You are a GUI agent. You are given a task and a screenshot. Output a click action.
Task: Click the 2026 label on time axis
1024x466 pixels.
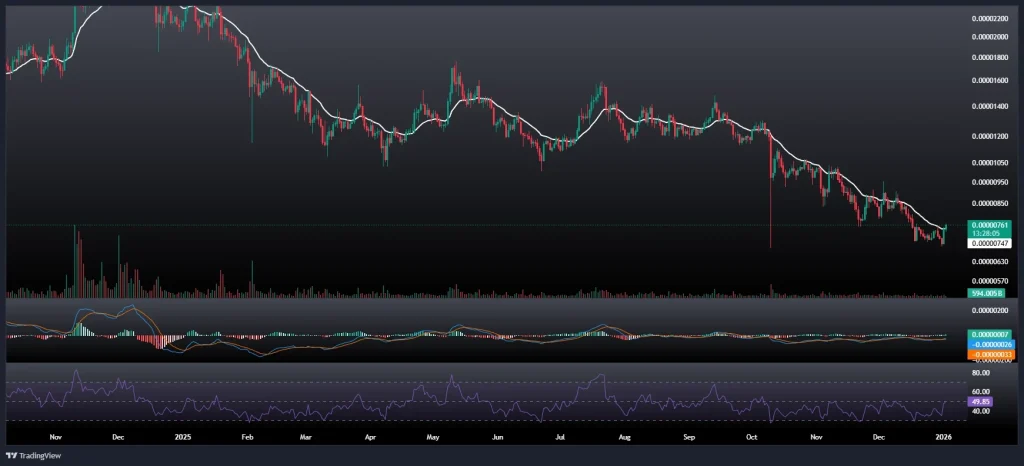[x=945, y=437]
